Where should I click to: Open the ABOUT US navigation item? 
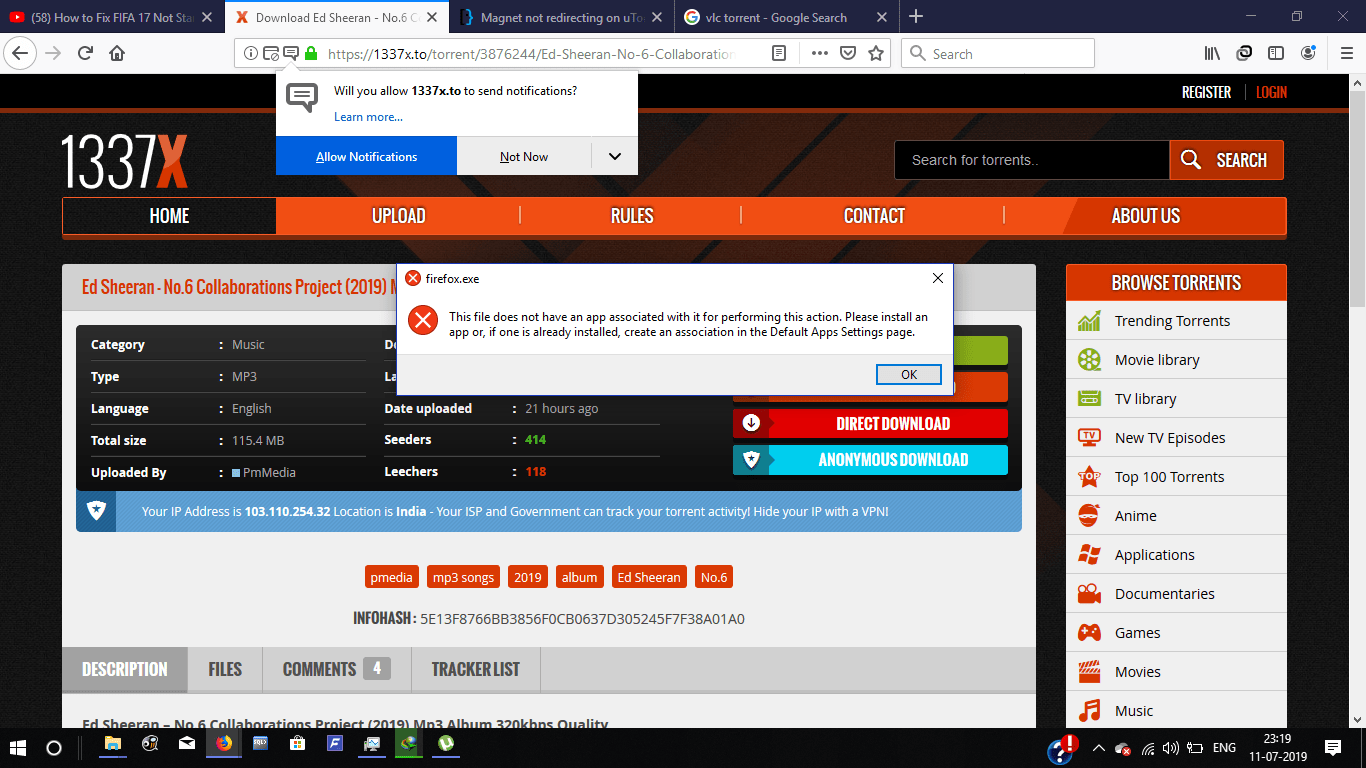pos(1146,216)
